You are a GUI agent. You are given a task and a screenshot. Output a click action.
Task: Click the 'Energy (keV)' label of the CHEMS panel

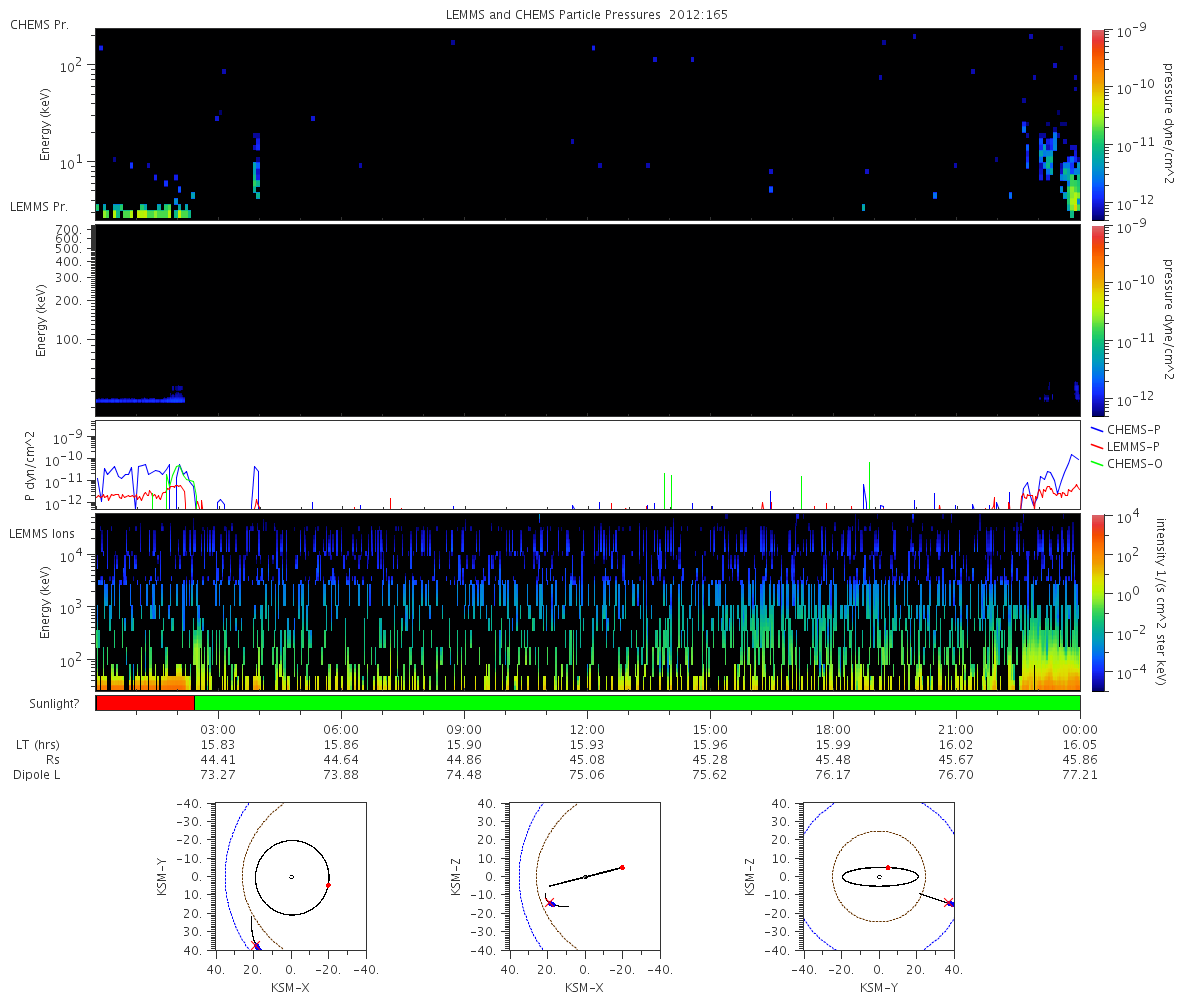click(46, 125)
